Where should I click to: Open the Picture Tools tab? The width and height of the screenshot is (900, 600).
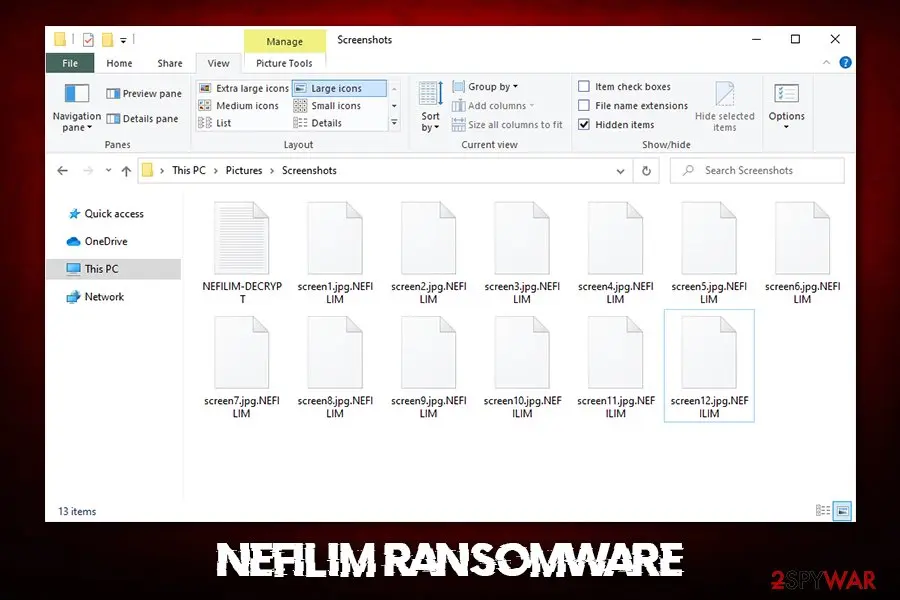pos(284,63)
